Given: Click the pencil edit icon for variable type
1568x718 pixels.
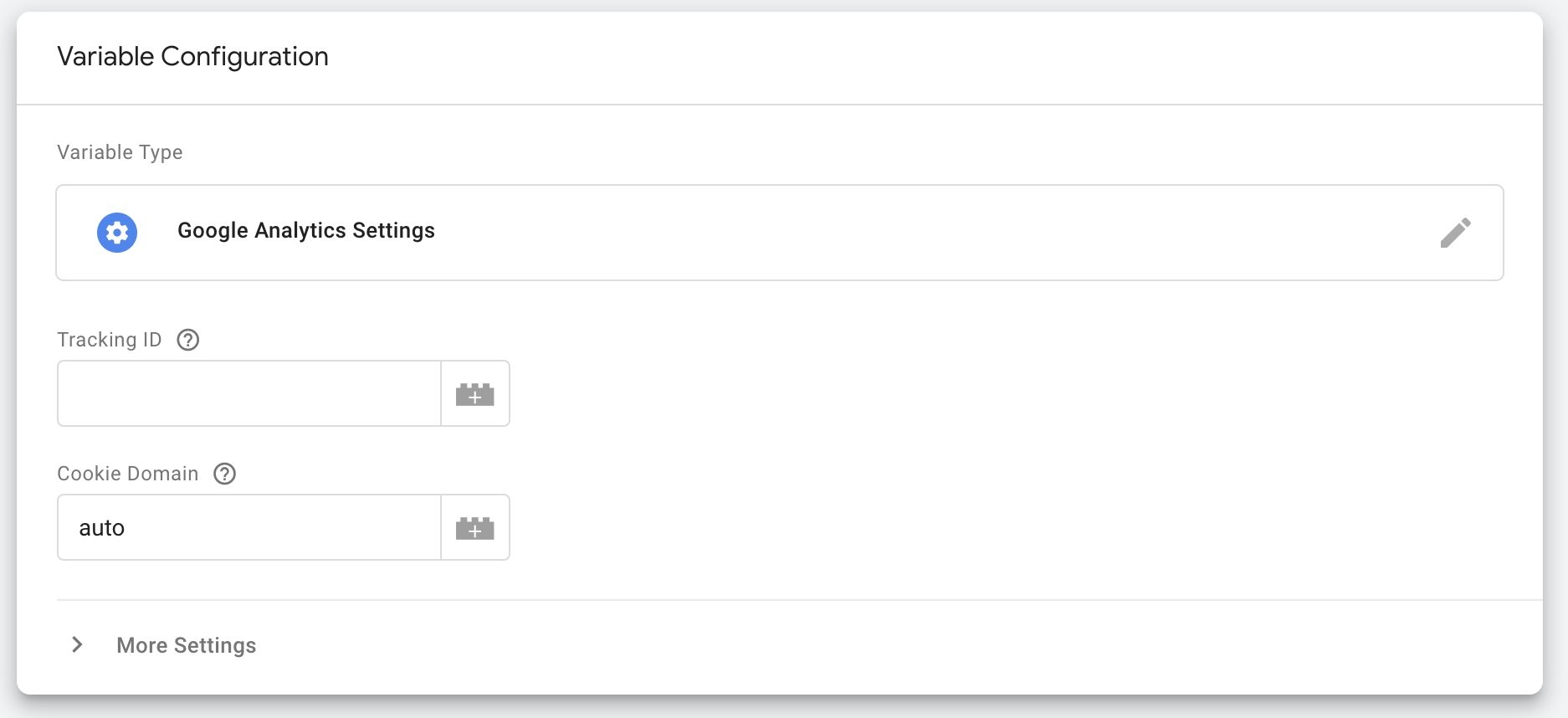Looking at the screenshot, I should coord(1455,233).
